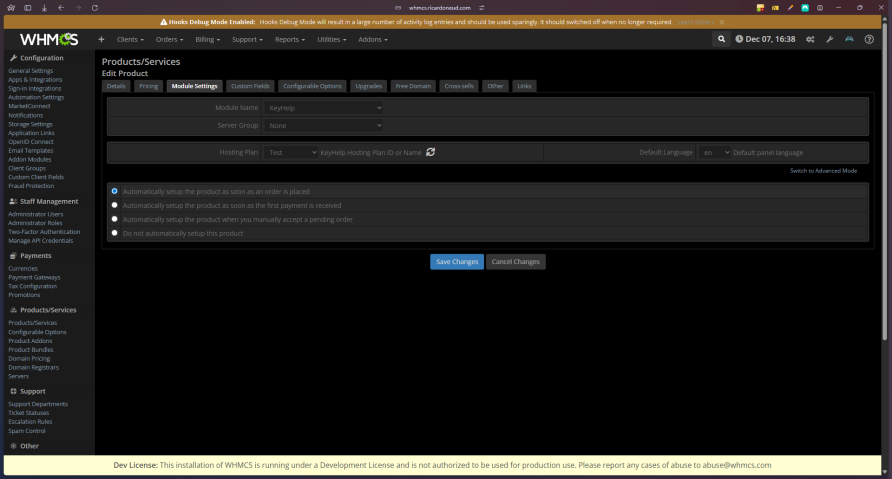Open Support Departments in sidebar
This screenshot has width=892, height=479.
(x=38, y=404)
